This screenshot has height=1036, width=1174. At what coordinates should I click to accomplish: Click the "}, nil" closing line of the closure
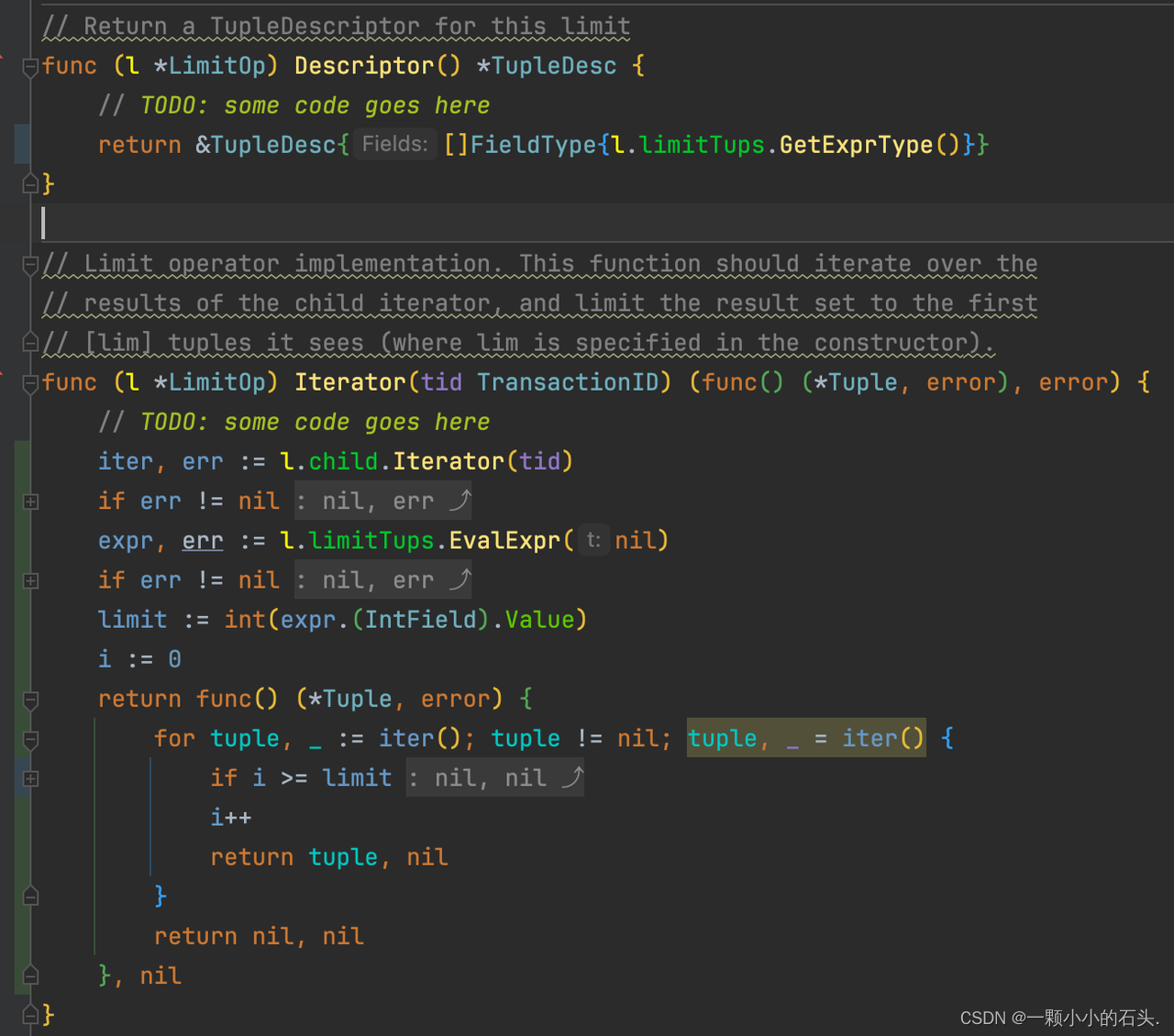point(140,975)
